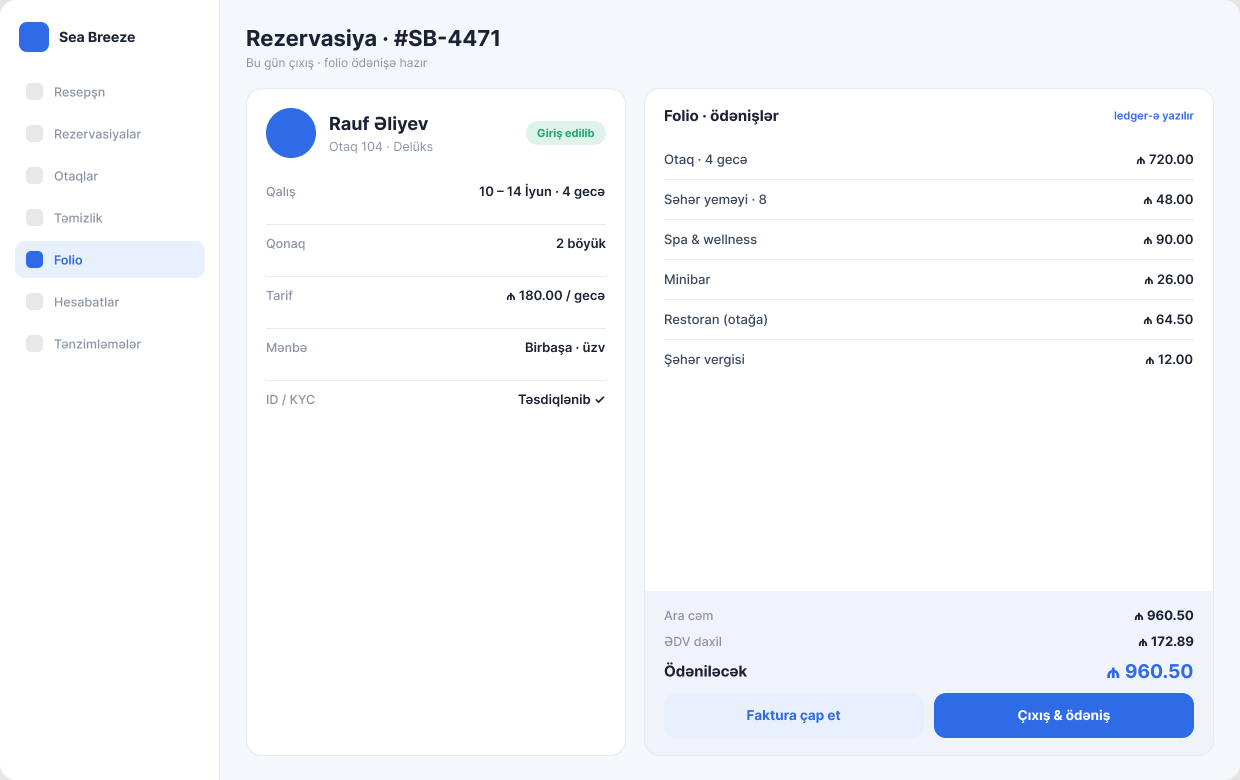The image size is (1240, 780).
Task: Click the Tənzimləmələr sidebar icon
Action: pyautogui.click(x=34, y=344)
